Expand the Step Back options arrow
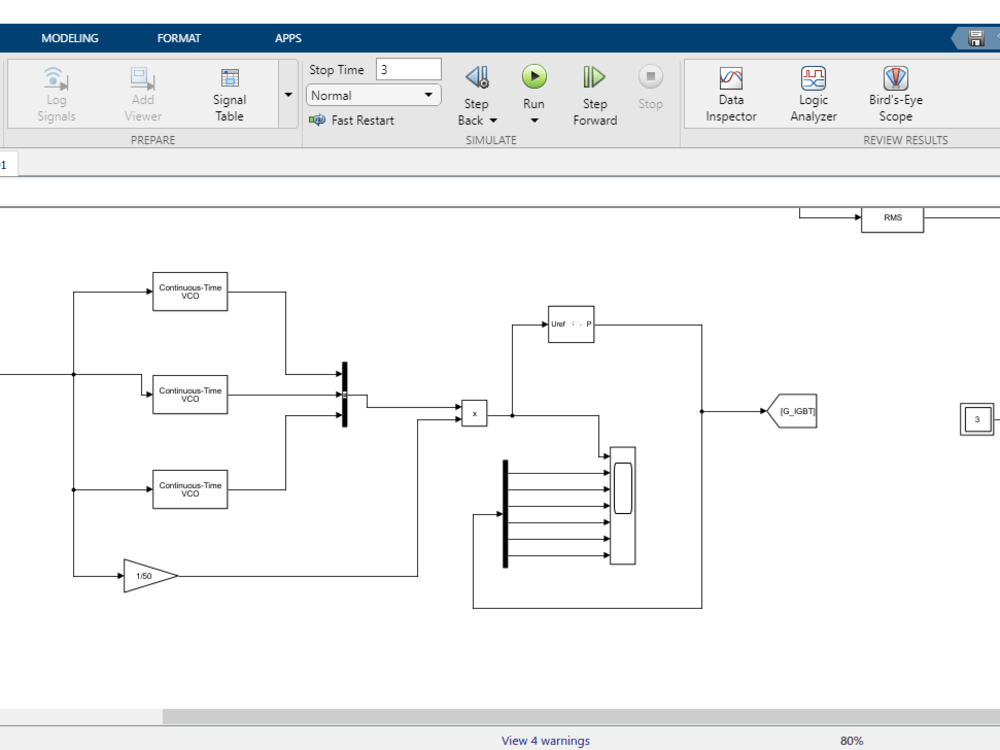 click(x=491, y=120)
